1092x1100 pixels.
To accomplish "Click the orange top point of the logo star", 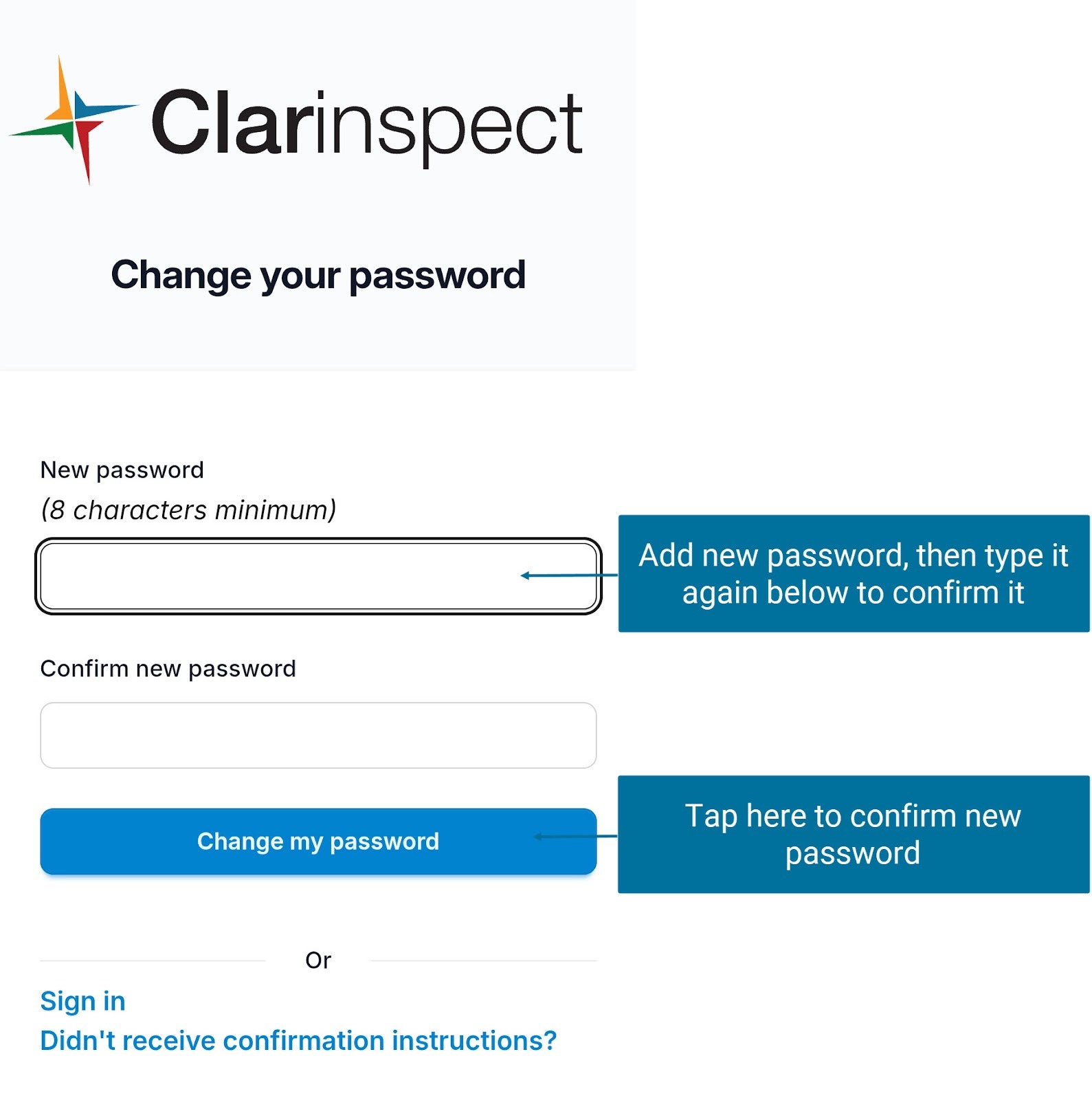I will coord(63,89).
